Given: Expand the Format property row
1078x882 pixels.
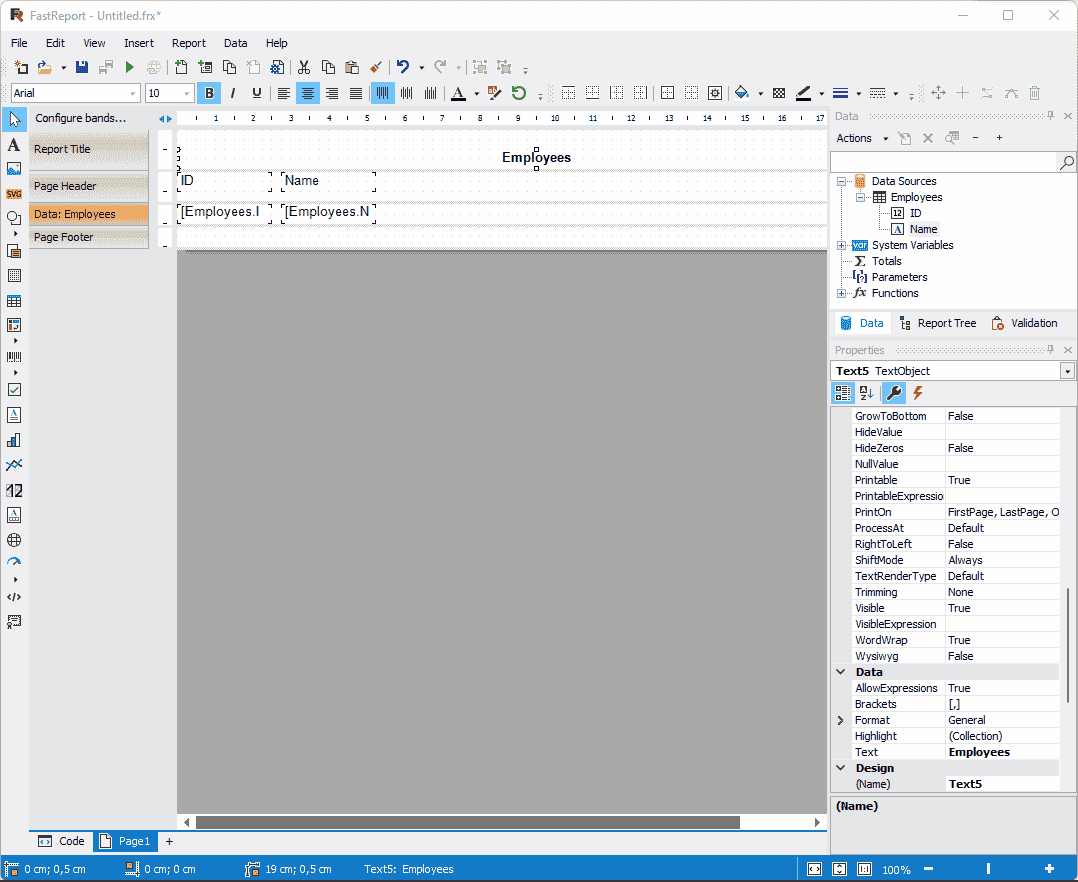Looking at the screenshot, I should [840, 720].
